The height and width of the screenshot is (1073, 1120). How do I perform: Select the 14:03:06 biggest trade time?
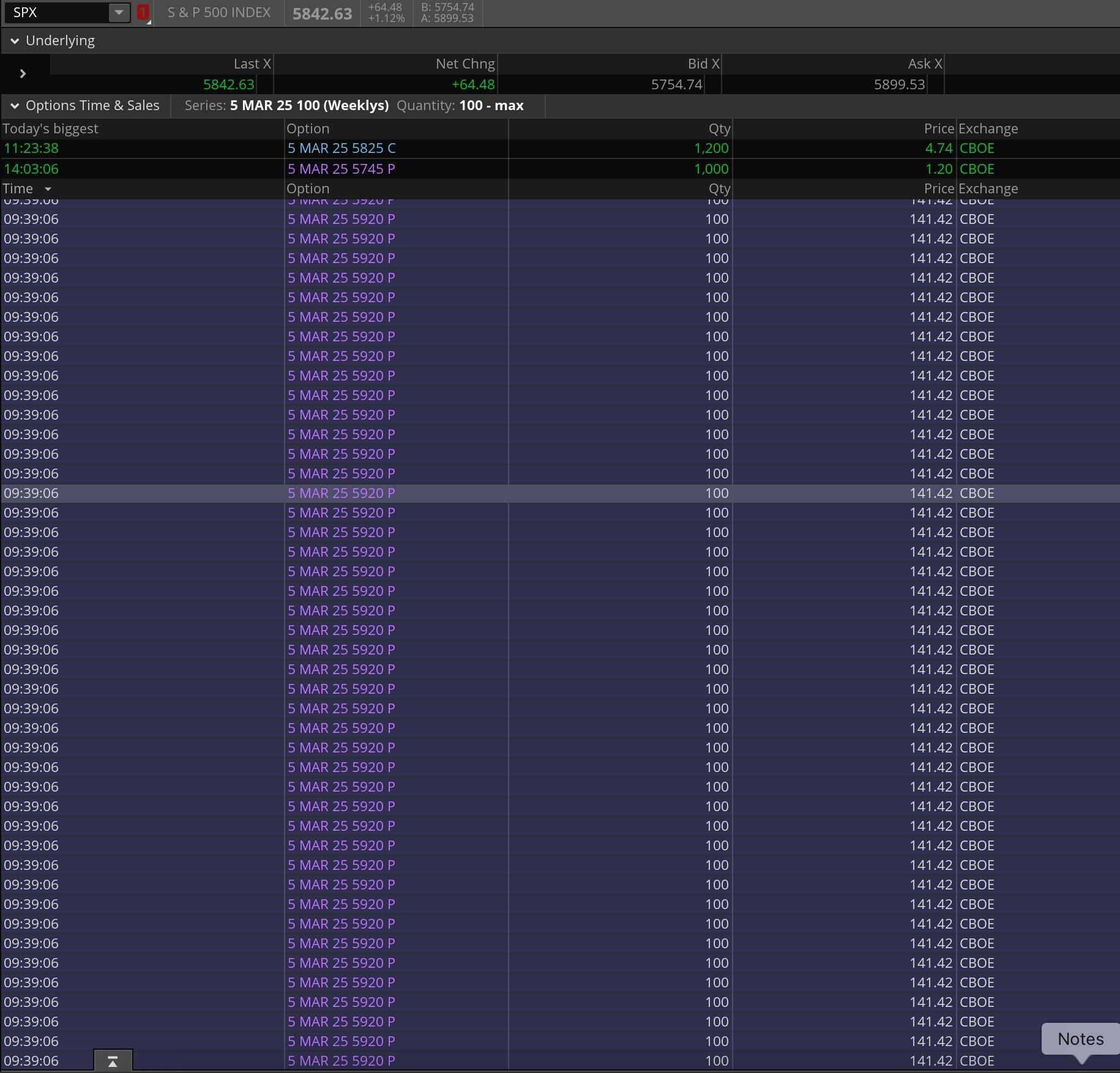[x=31, y=169]
